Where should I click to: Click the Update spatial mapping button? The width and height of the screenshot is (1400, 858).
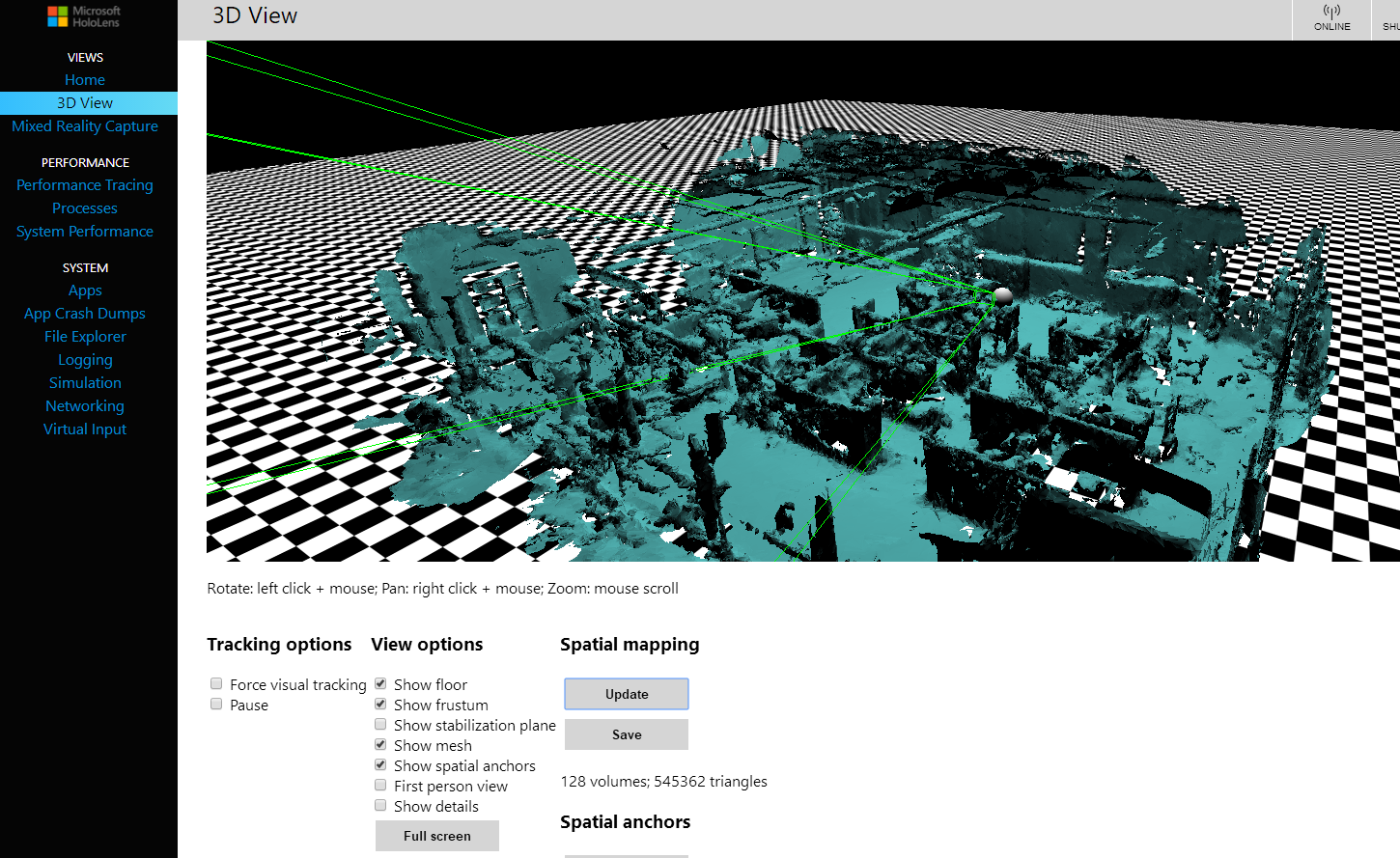coord(627,694)
